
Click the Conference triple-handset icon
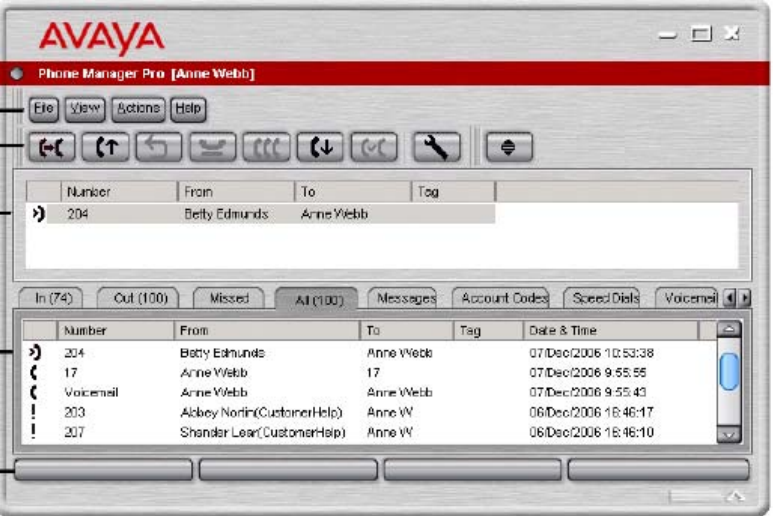pyautogui.click(x=266, y=147)
